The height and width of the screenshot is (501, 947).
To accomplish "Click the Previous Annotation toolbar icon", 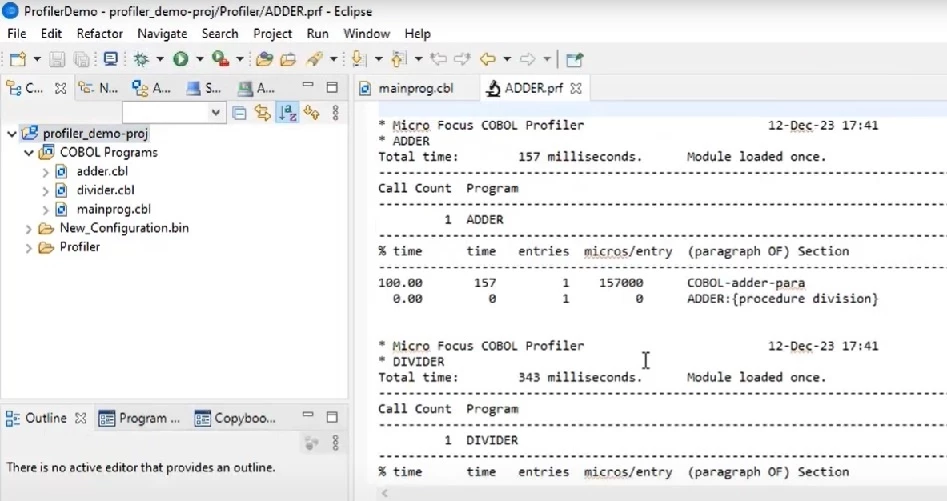I will [x=399, y=59].
